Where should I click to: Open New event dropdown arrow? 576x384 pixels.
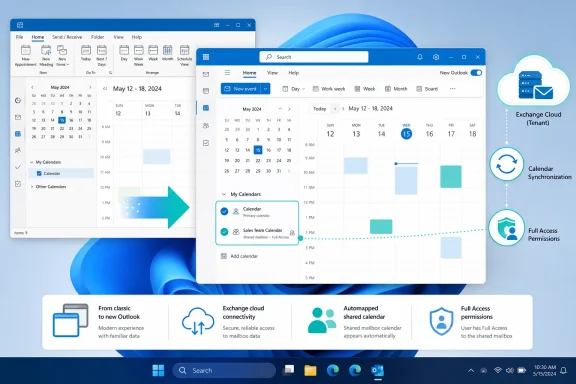pos(265,89)
